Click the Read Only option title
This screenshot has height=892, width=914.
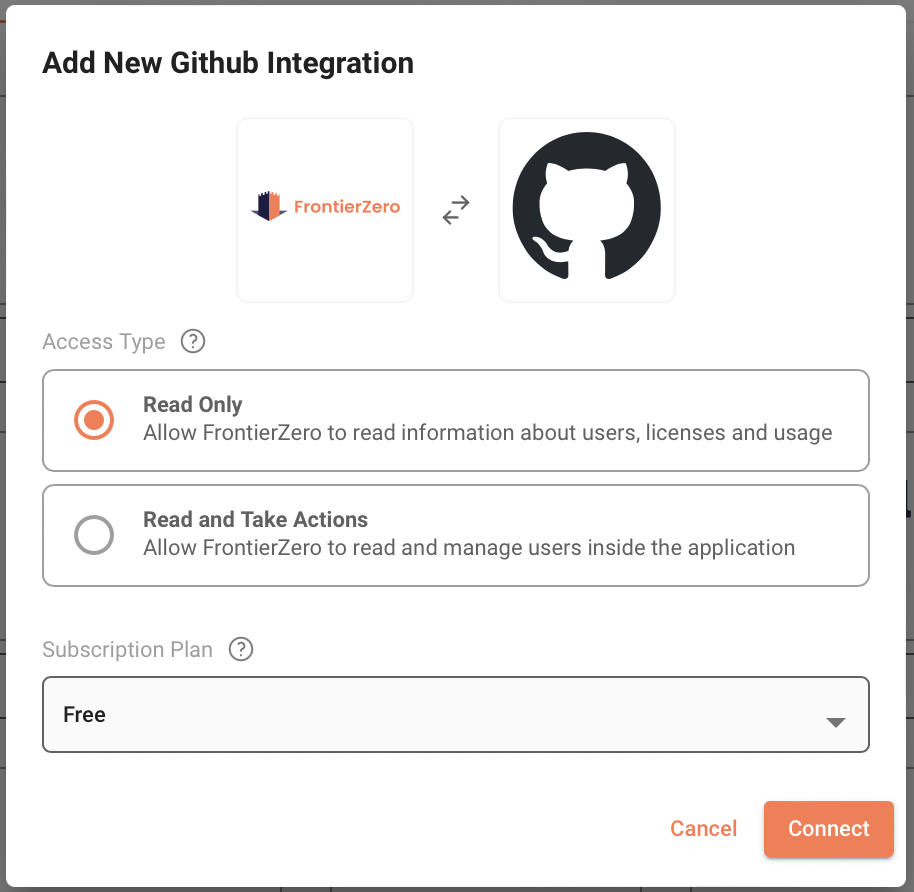tap(193, 405)
